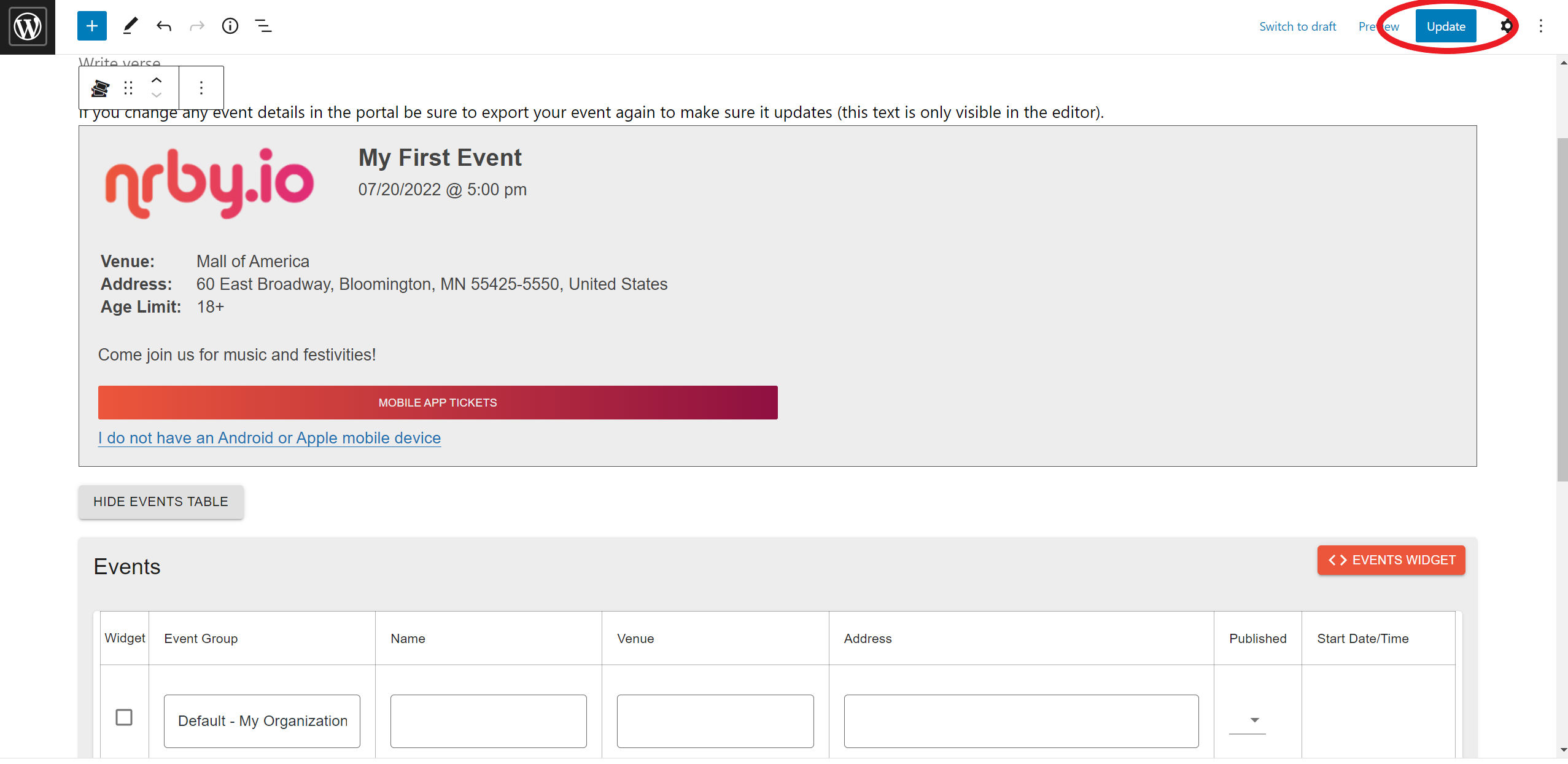The width and height of the screenshot is (1568, 764).
Task: Open the block options three-dot menu
Action: [201, 88]
